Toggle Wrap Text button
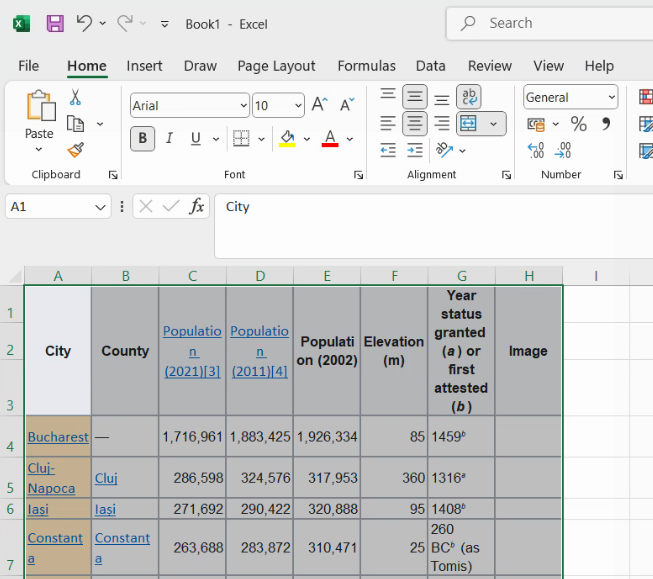Screen dimensions: 653x579 (x=468, y=97)
